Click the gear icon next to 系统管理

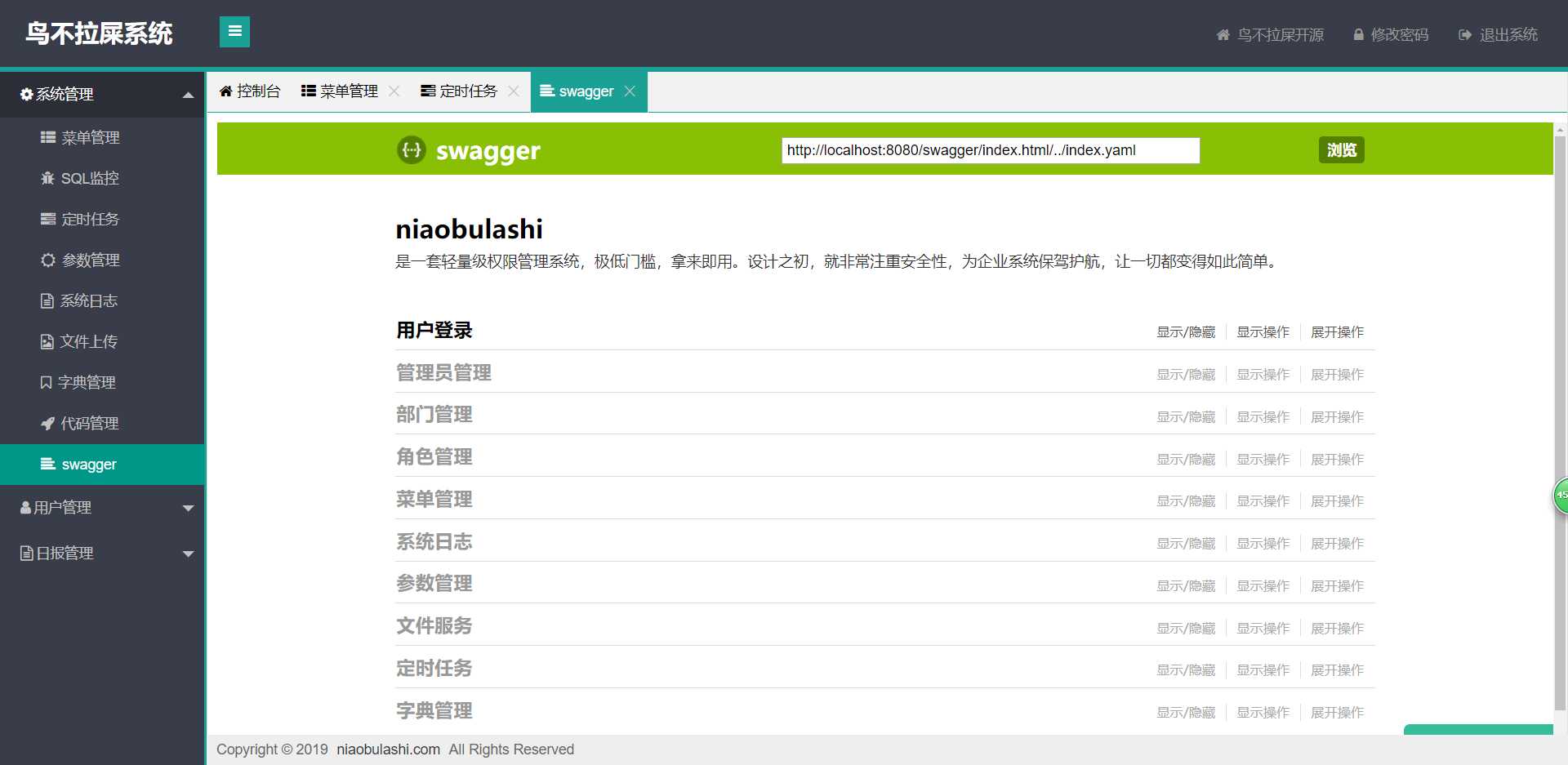pyautogui.click(x=26, y=95)
